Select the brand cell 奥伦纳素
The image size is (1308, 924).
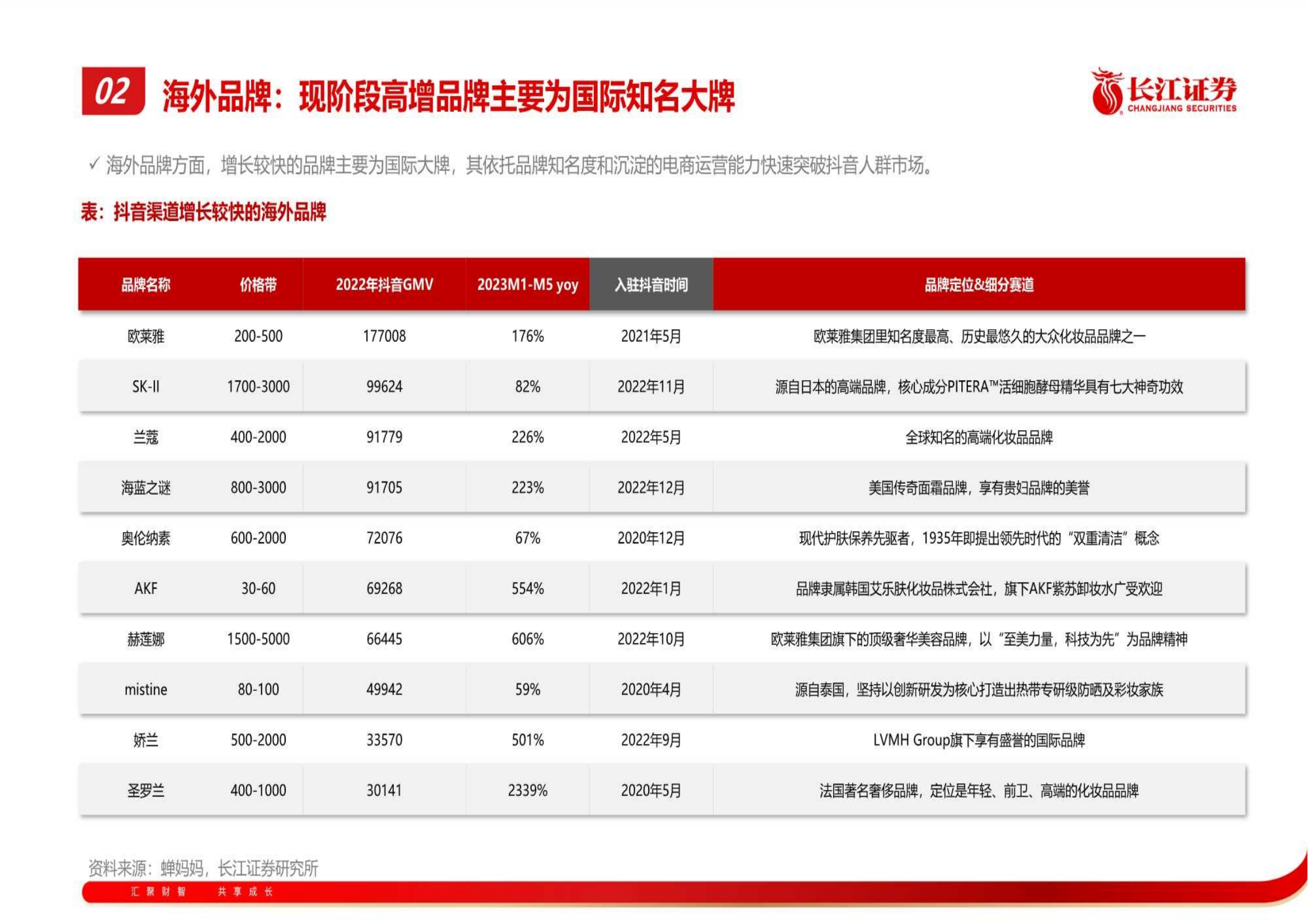(x=146, y=538)
